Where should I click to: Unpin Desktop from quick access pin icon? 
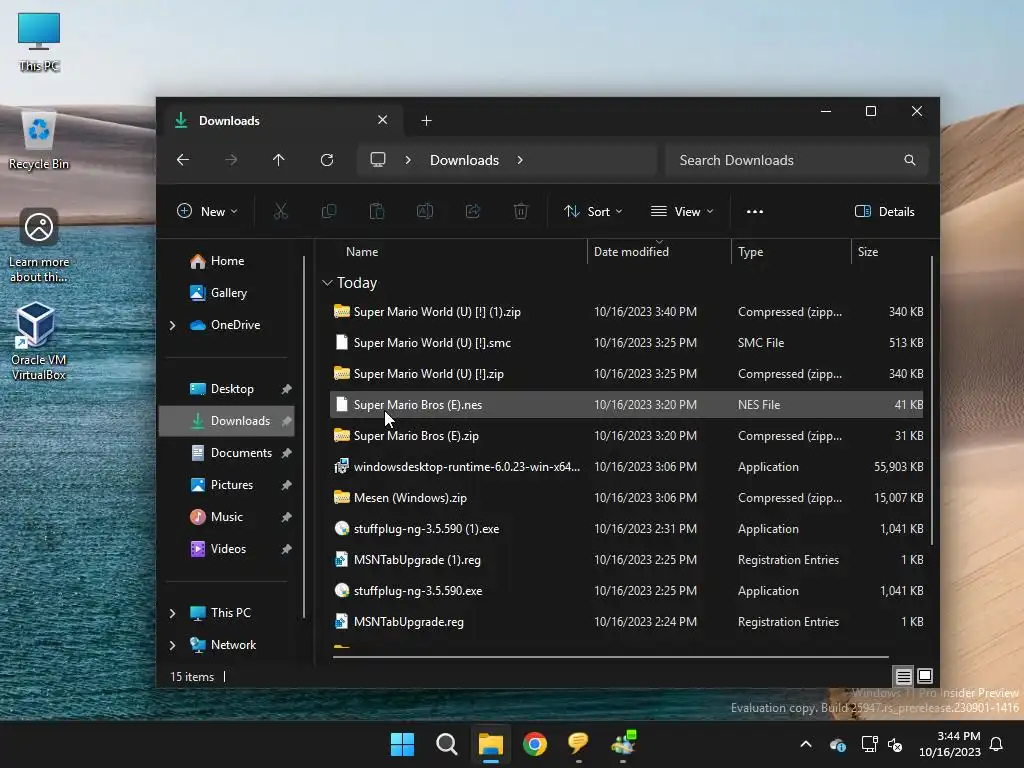point(286,389)
